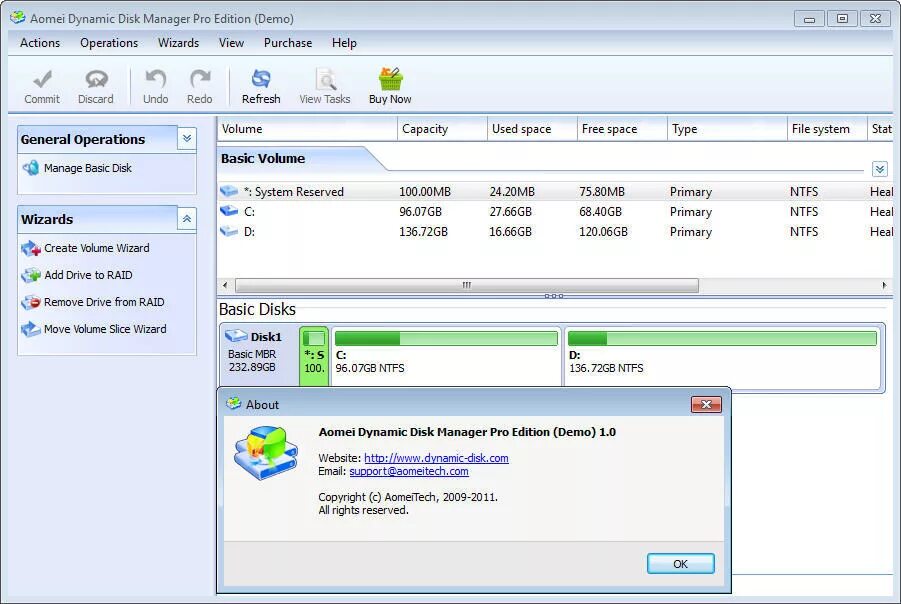
Task: Click the D: partition usage bar
Action: click(722, 338)
